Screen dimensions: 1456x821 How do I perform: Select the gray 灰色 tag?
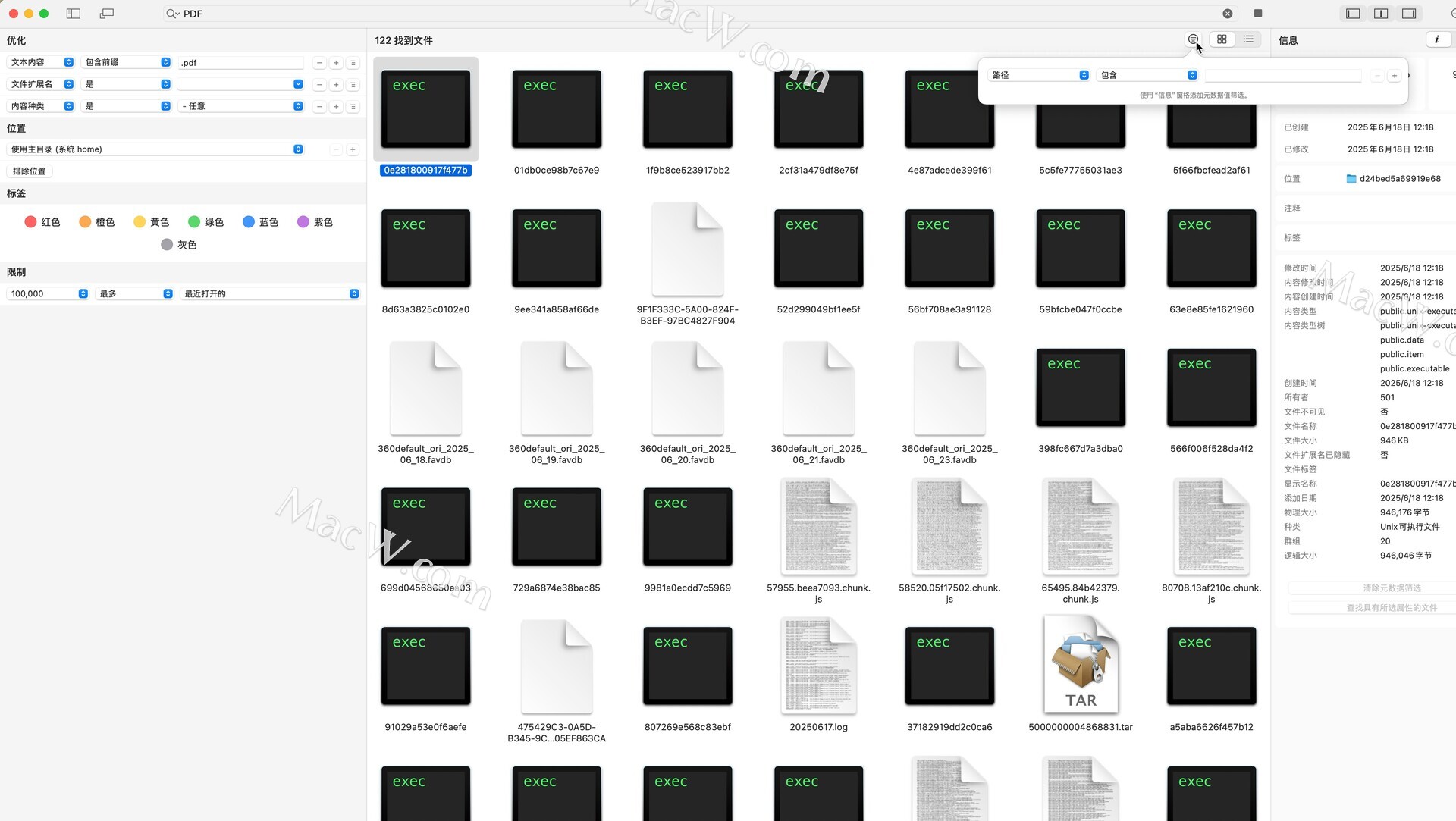[x=178, y=245]
